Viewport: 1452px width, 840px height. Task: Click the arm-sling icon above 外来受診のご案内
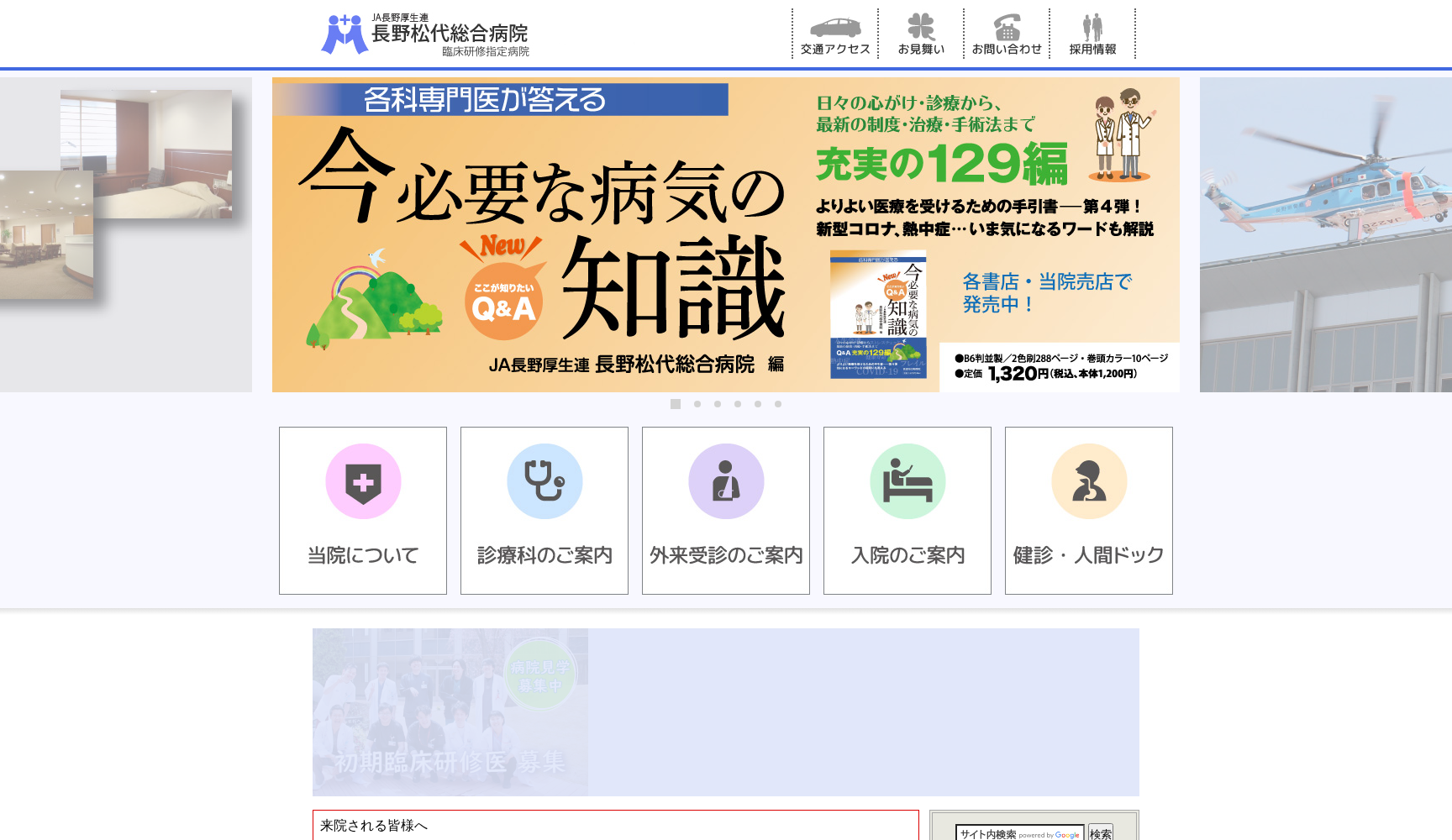725,481
